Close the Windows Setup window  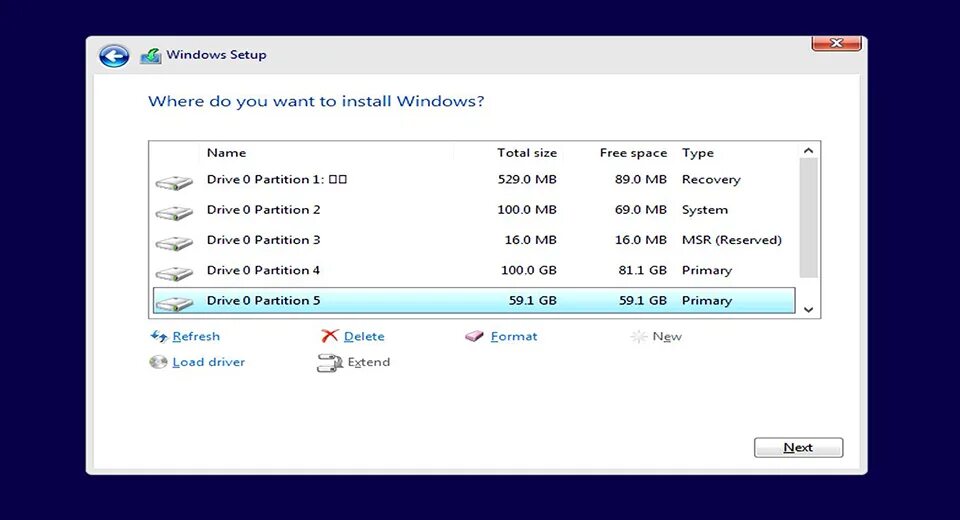[x=836, y=43]
